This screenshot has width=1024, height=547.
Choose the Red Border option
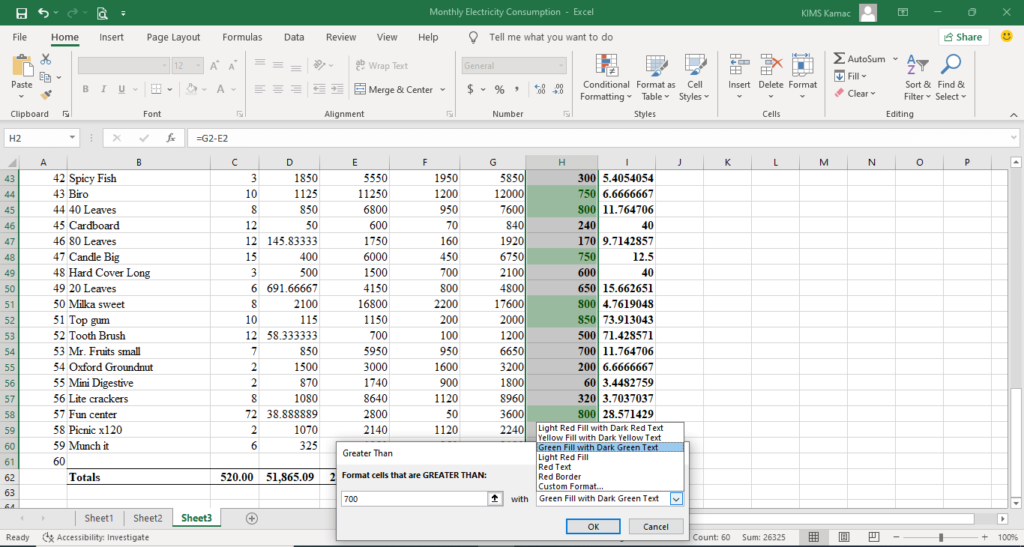pos(560,477)
